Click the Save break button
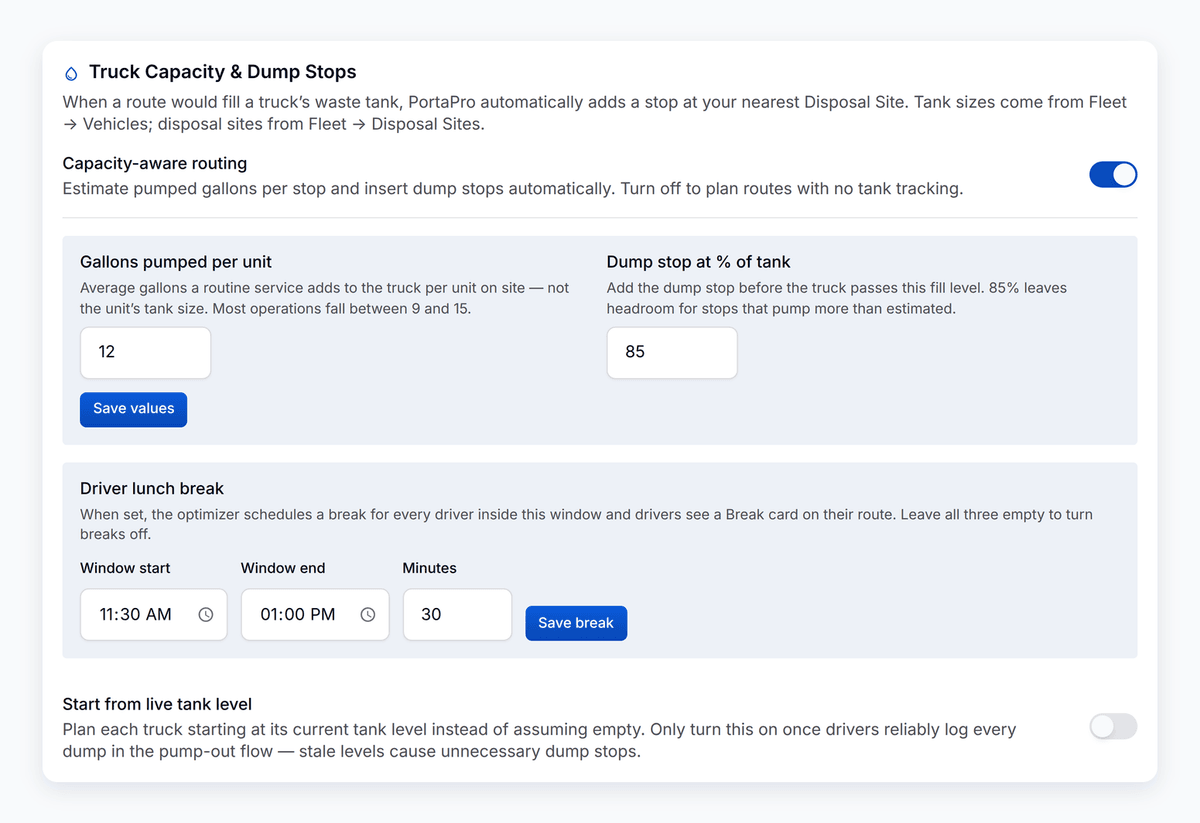The width and height of the screenshot is (1200, 823). (576, 623)
